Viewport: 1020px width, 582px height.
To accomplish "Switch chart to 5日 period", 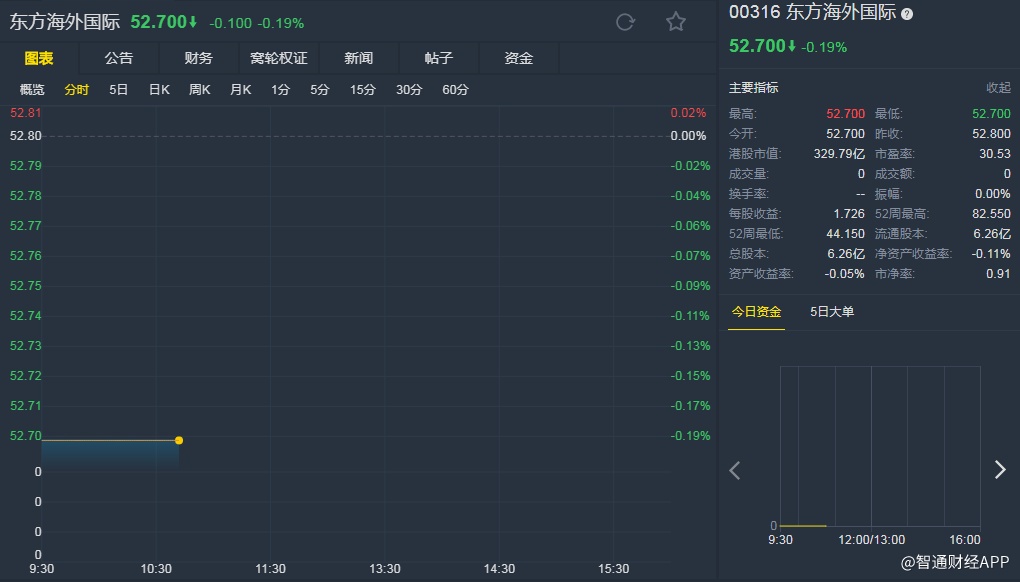I will tap(119, 90).
